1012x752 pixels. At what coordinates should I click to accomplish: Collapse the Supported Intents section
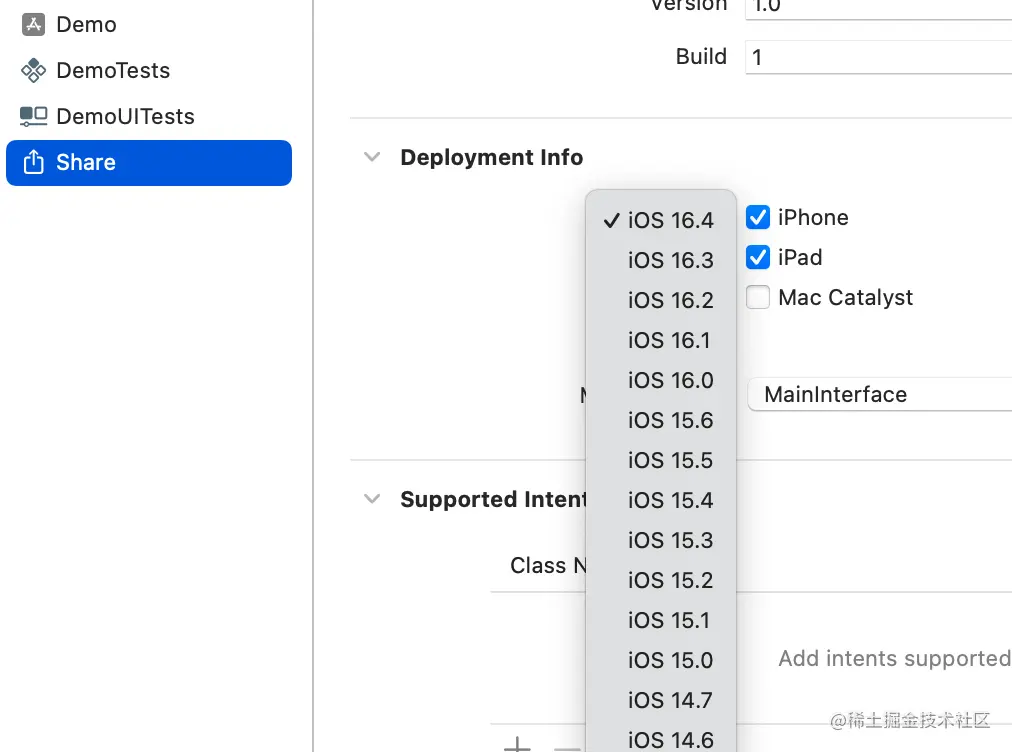click(x=372, y=499)
